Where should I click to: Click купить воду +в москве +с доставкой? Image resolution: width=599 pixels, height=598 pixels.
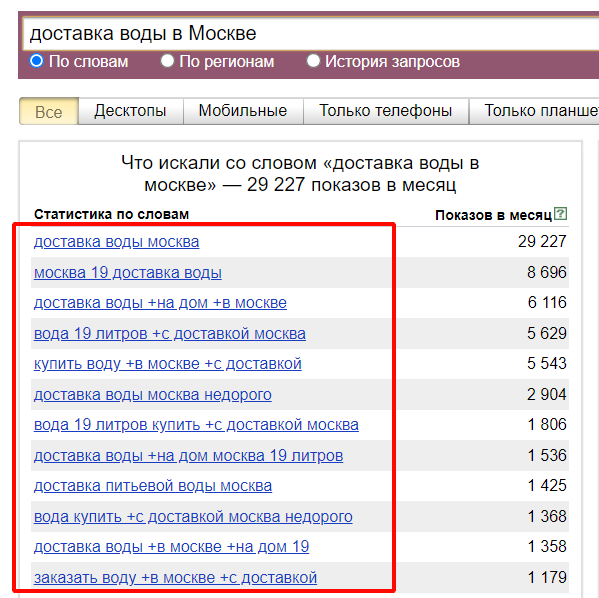click(168, 364)
